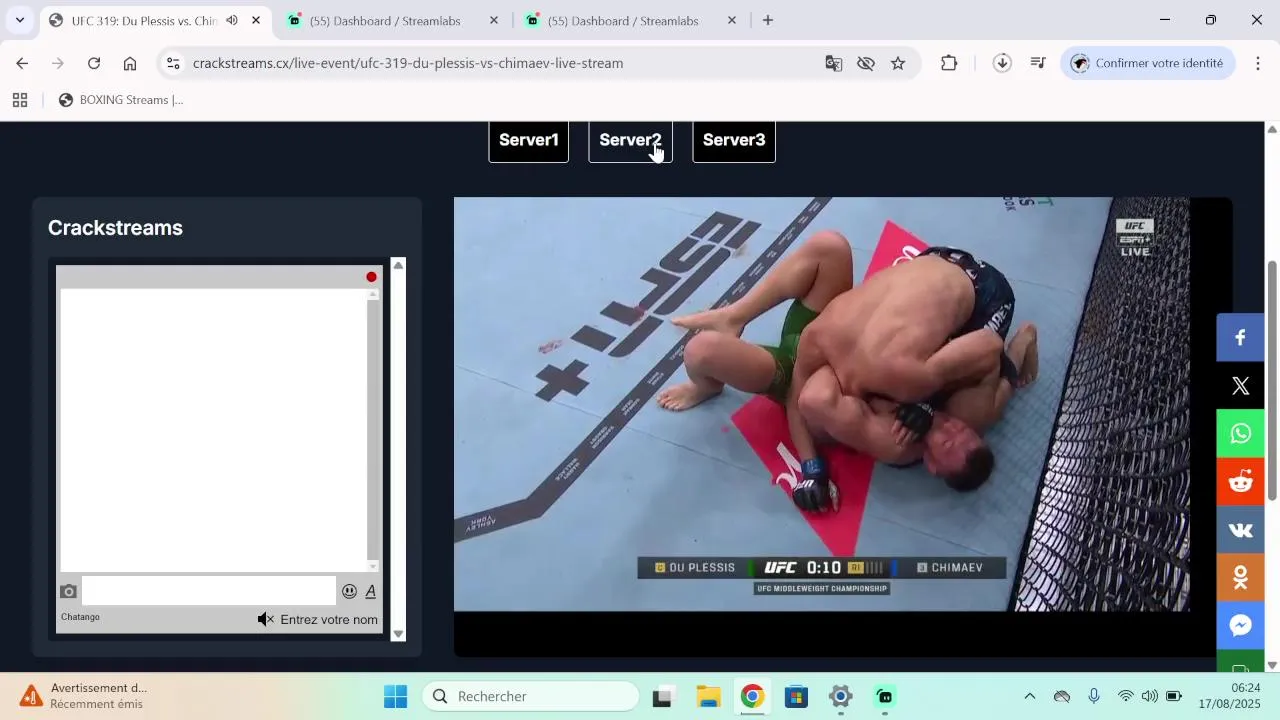Open Task View on taskbar
This screenshot has width=1280, height=720.
[x=662, y=697]
